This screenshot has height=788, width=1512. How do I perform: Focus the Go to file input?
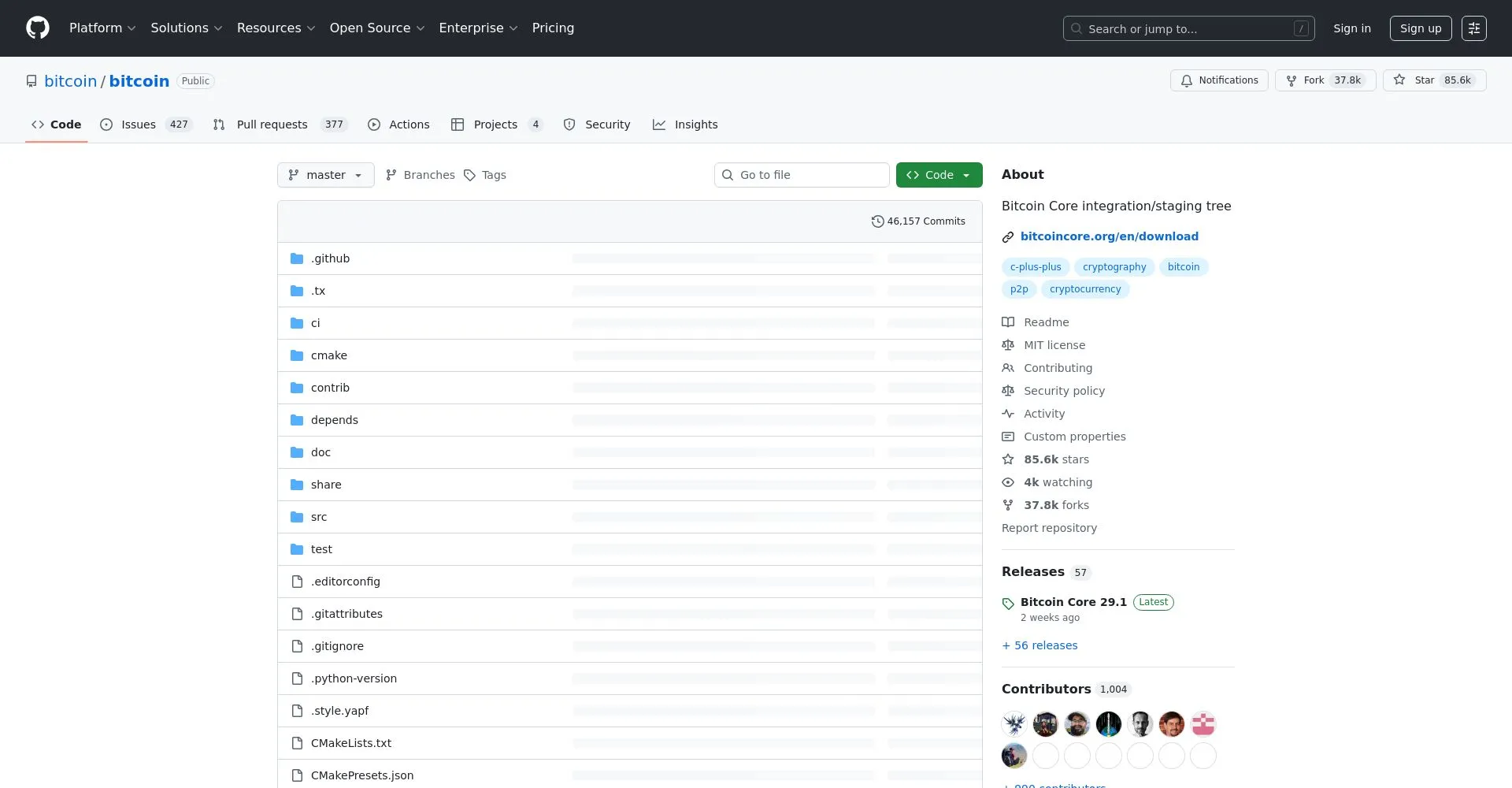click(802, 175)
